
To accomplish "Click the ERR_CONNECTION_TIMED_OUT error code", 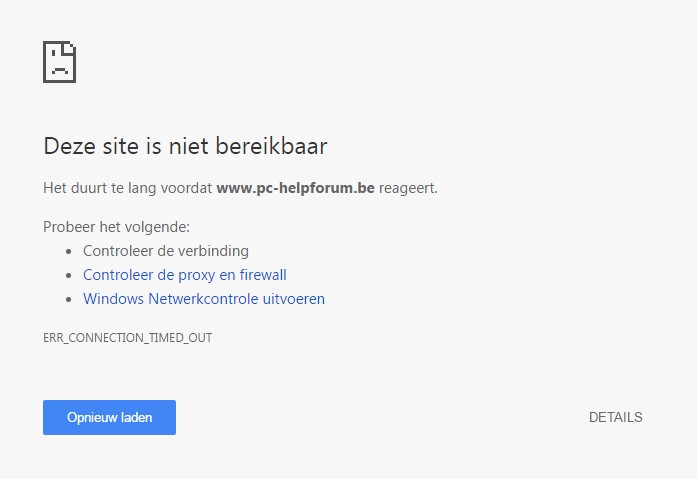I will [x=128, y=338].
